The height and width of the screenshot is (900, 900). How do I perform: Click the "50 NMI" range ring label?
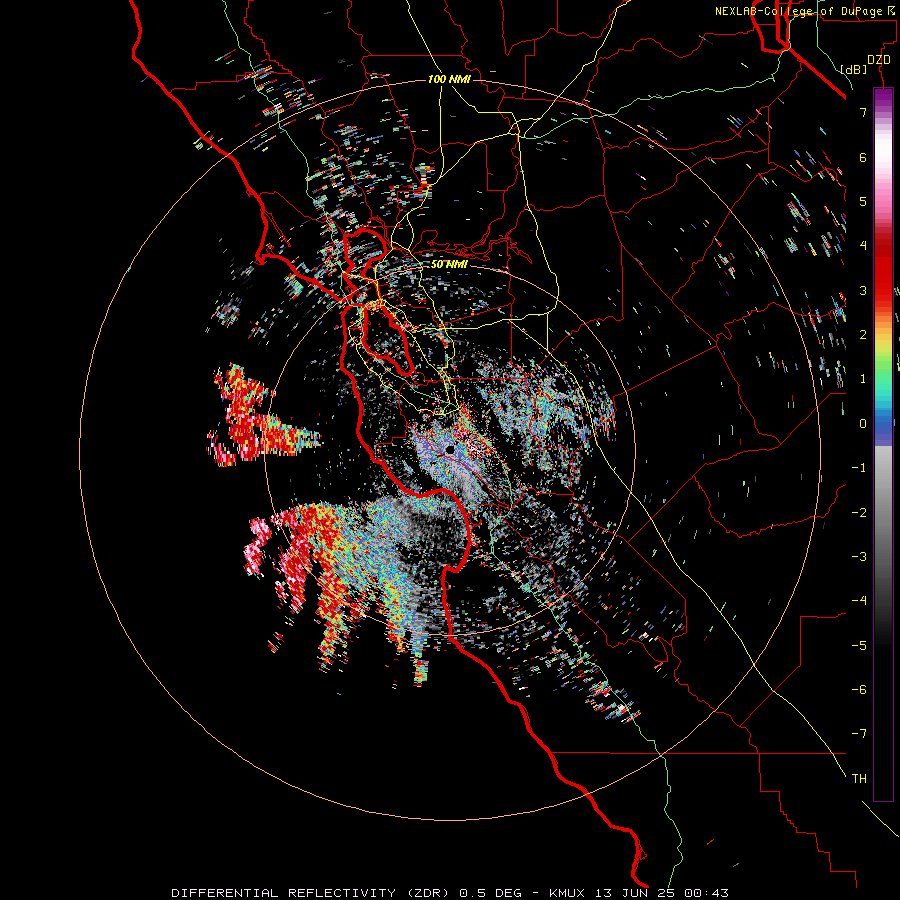click(449, 264)
